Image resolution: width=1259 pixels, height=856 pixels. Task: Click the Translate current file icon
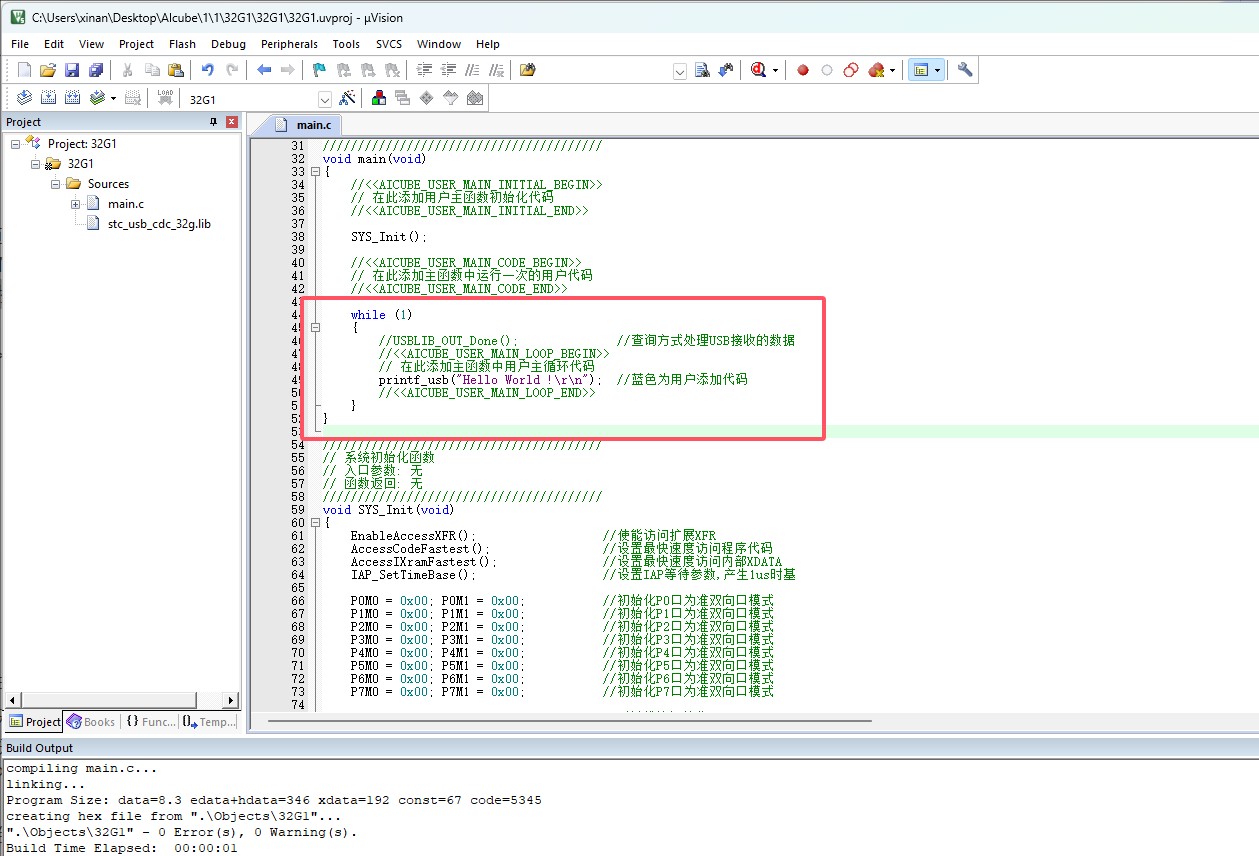pyautogui.click(x=24, y=98)
